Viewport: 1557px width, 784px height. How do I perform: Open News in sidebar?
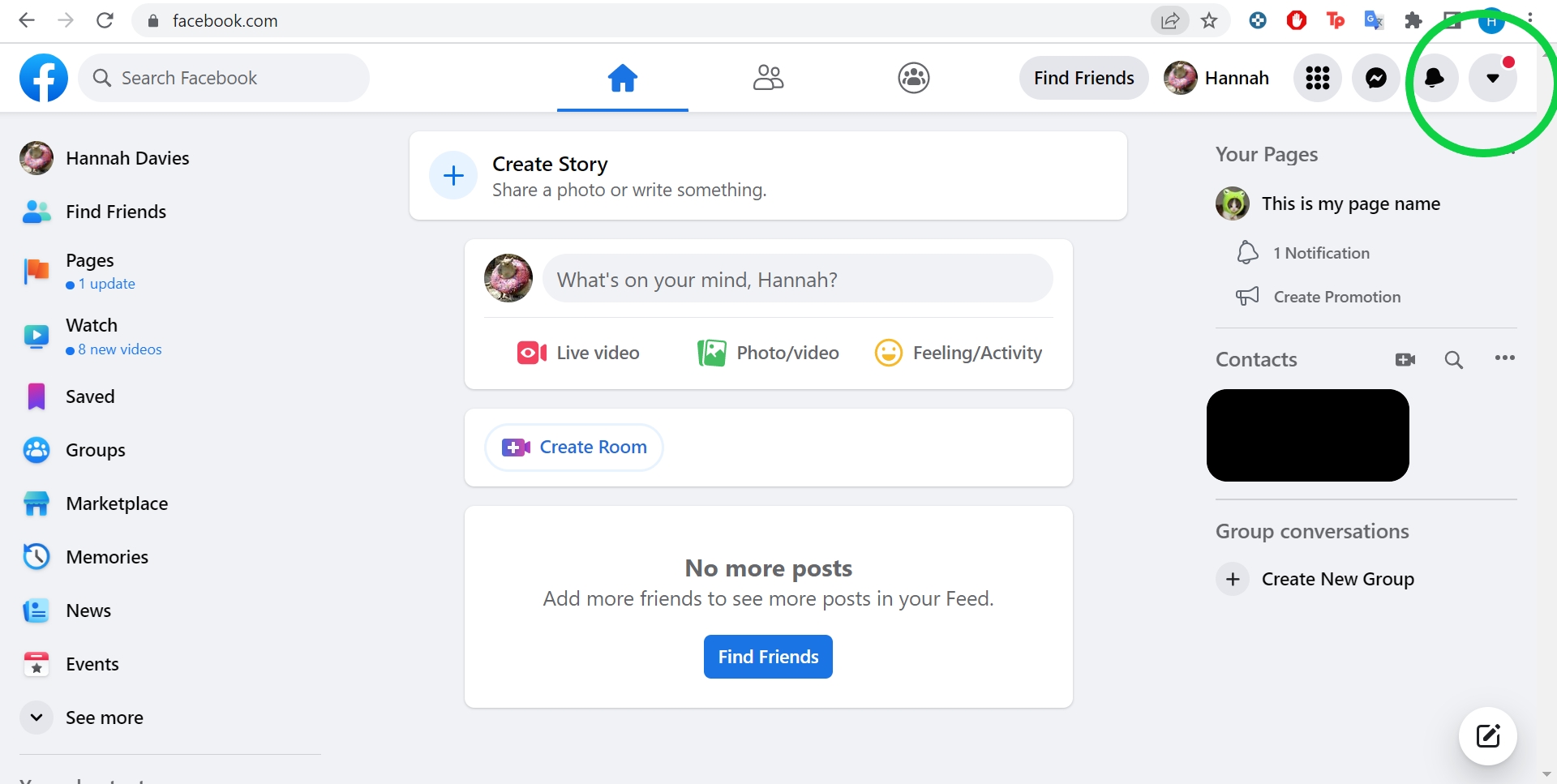170,610
